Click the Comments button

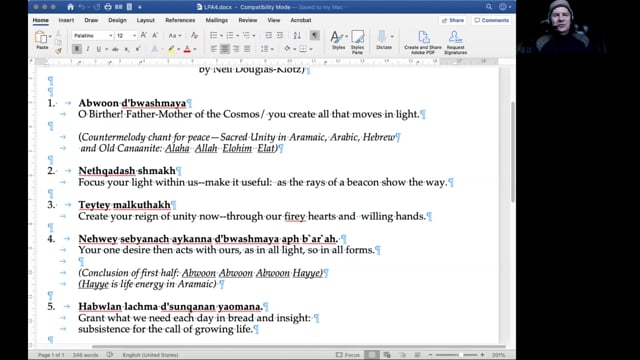pos(491,20)
